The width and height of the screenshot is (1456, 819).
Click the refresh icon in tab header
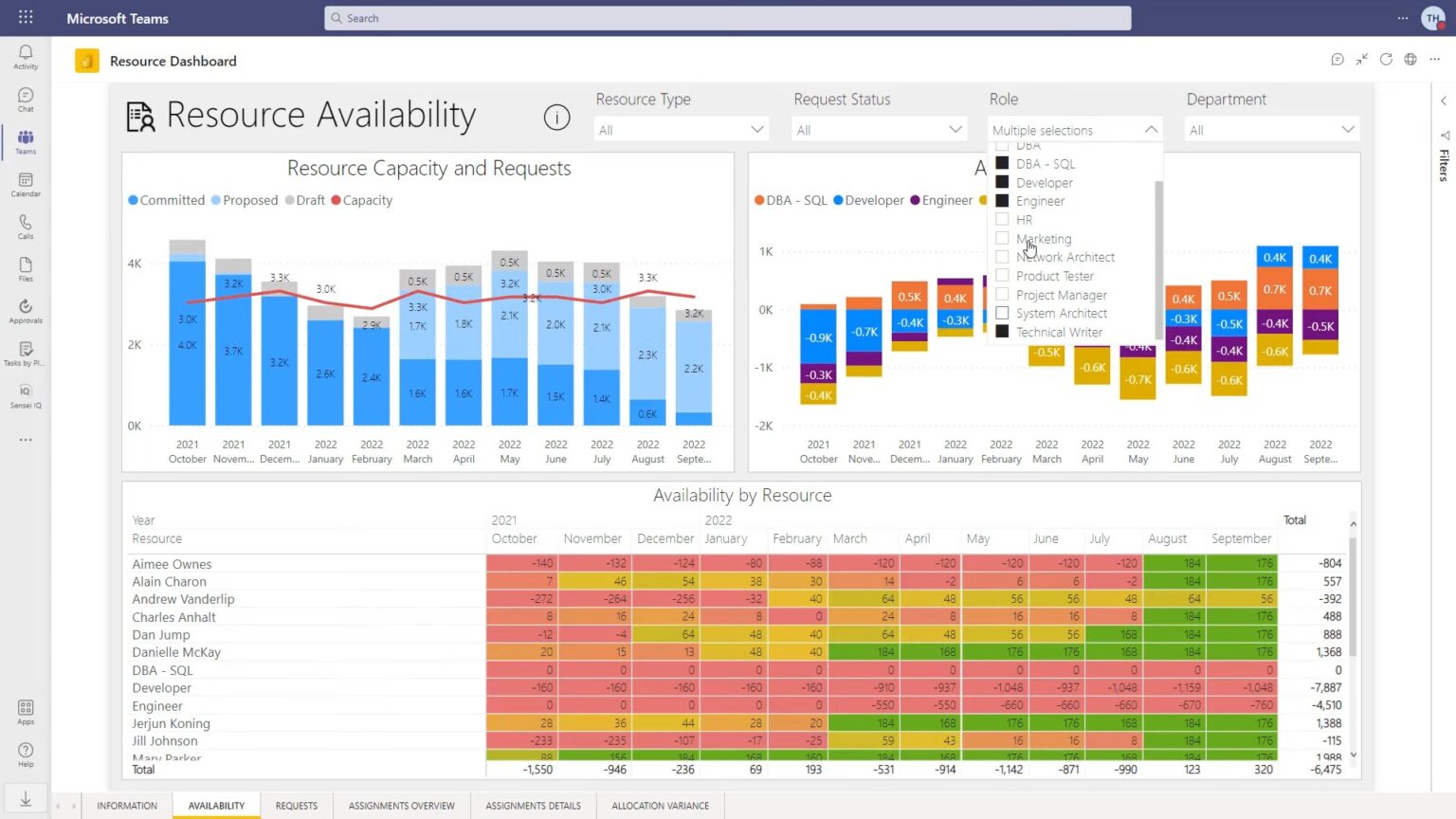pyautogui.click(x=1386, y=60)
